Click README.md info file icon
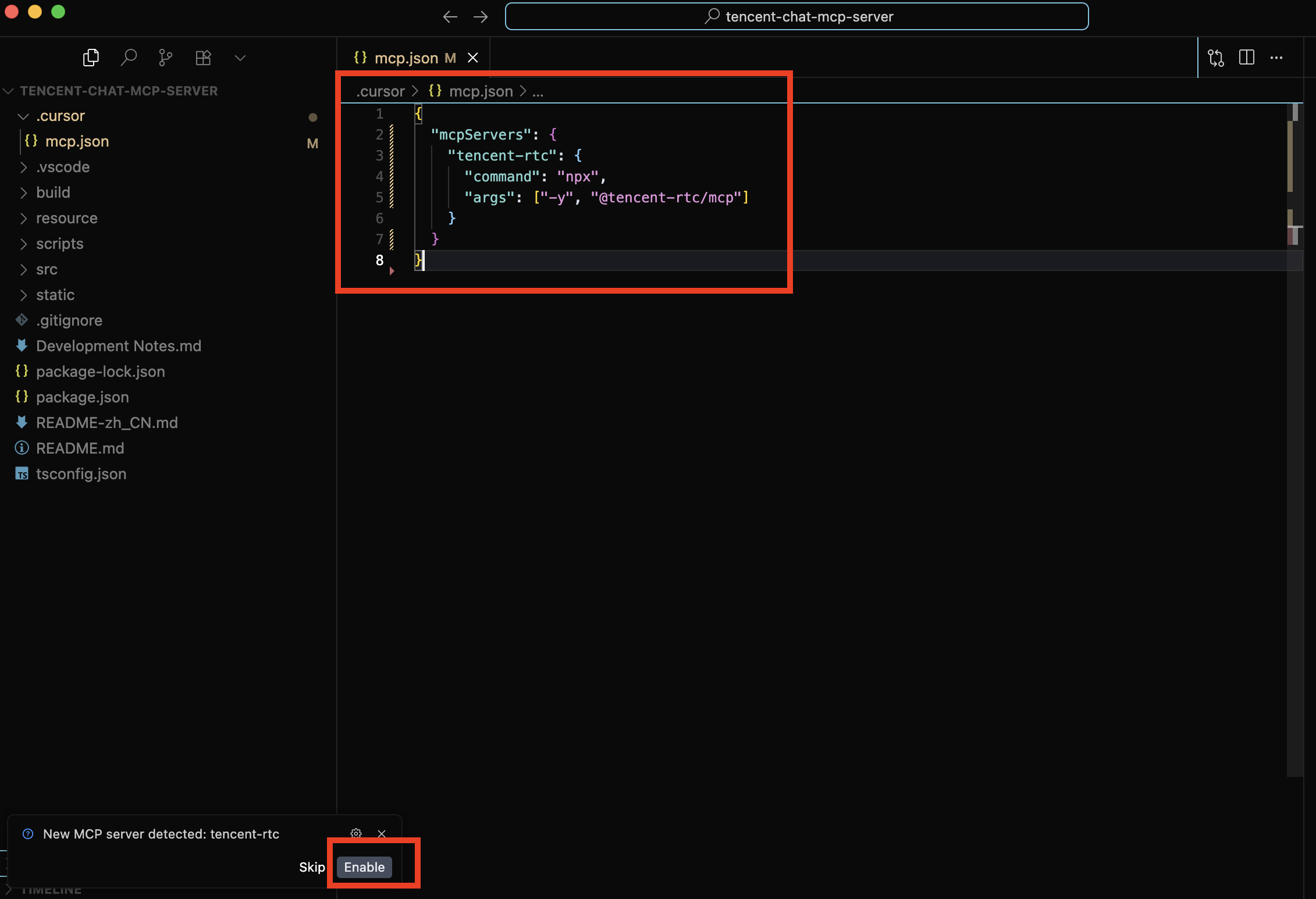Screen dimensions: 1316x899 [22, 448]
